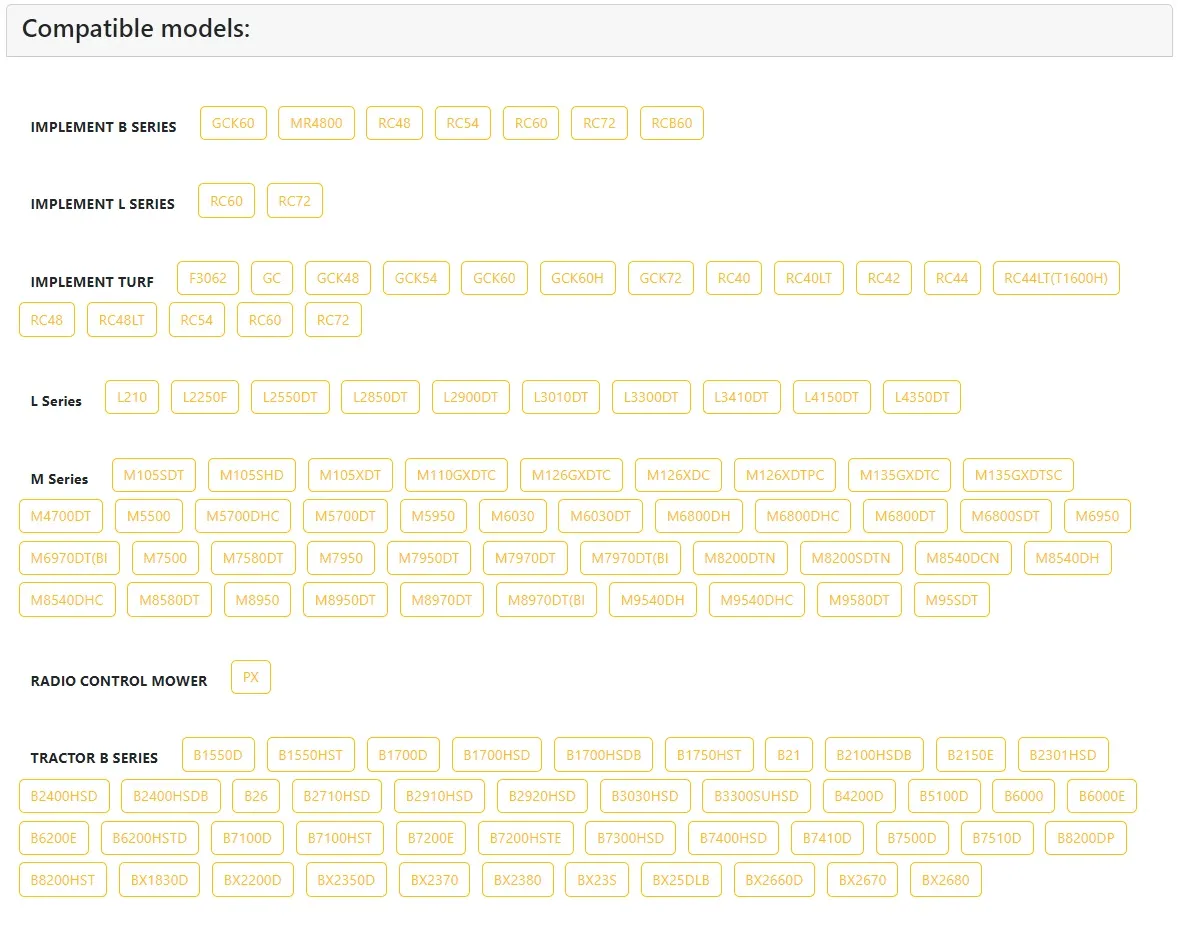1182x935 pixels.
Task: Select the L4350DT model tag
Action: pos(921,397)
